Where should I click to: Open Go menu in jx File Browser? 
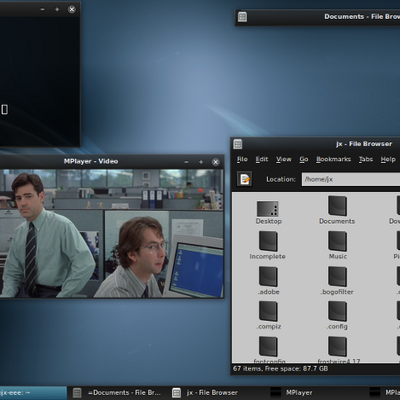[304, 159]
